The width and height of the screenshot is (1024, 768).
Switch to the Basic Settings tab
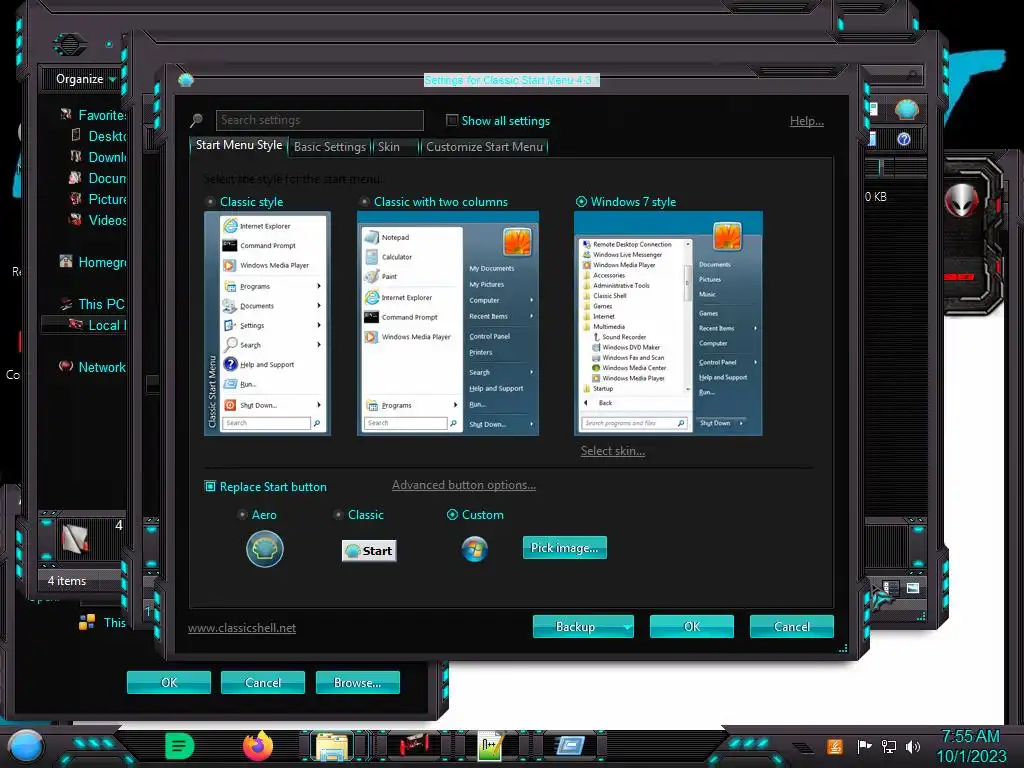329,147
